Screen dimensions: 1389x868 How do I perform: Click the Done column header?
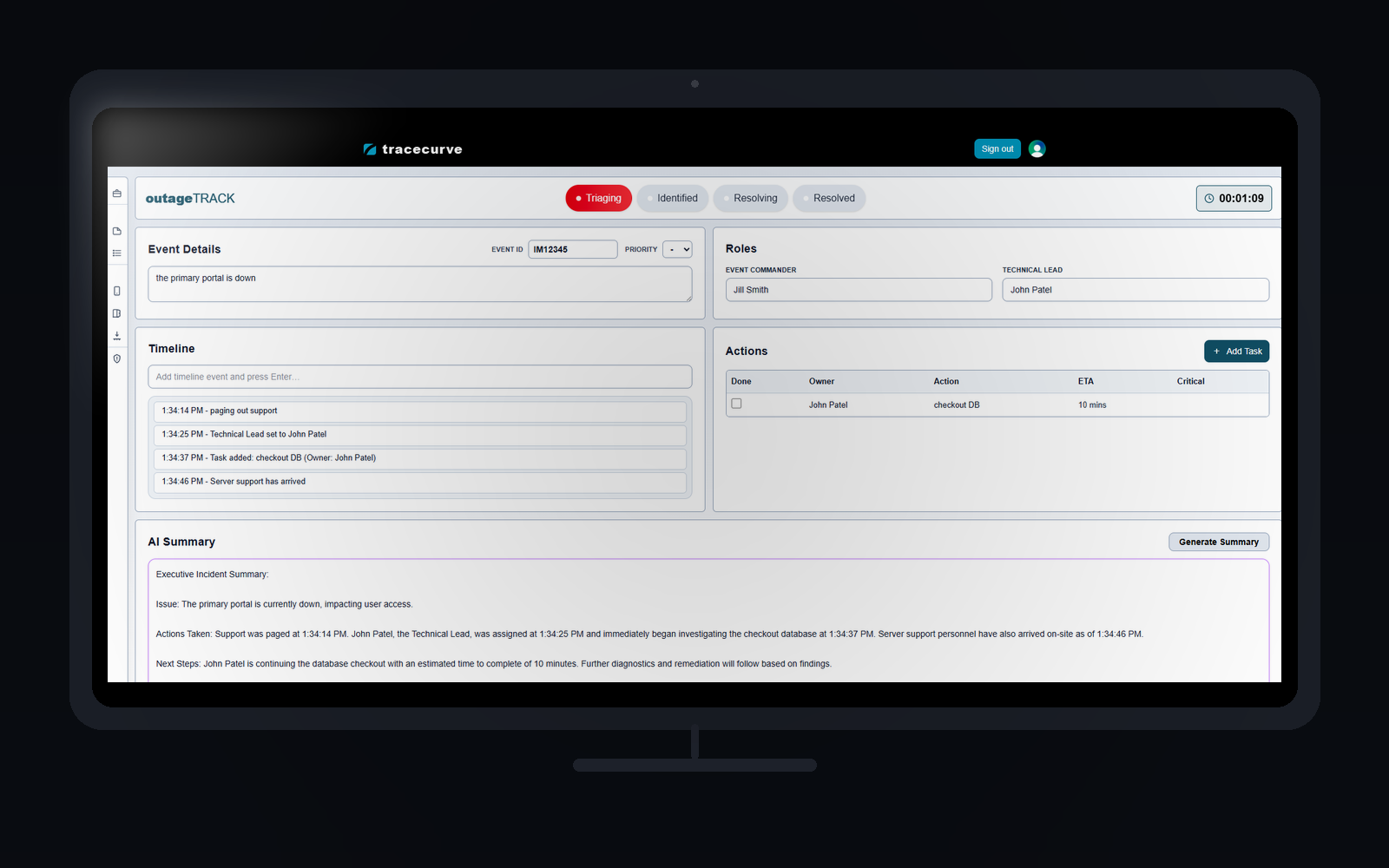[x=741, y=382]
